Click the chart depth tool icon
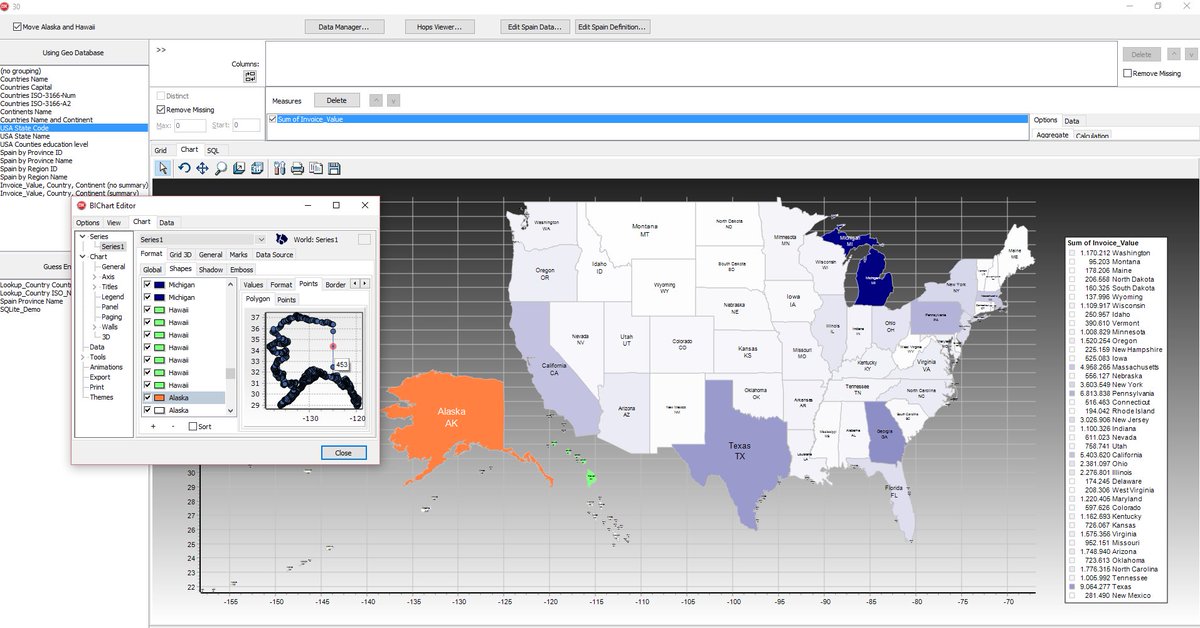Image resolution: width=1200 pixels, height=628 pixels. tap(238, 168)
